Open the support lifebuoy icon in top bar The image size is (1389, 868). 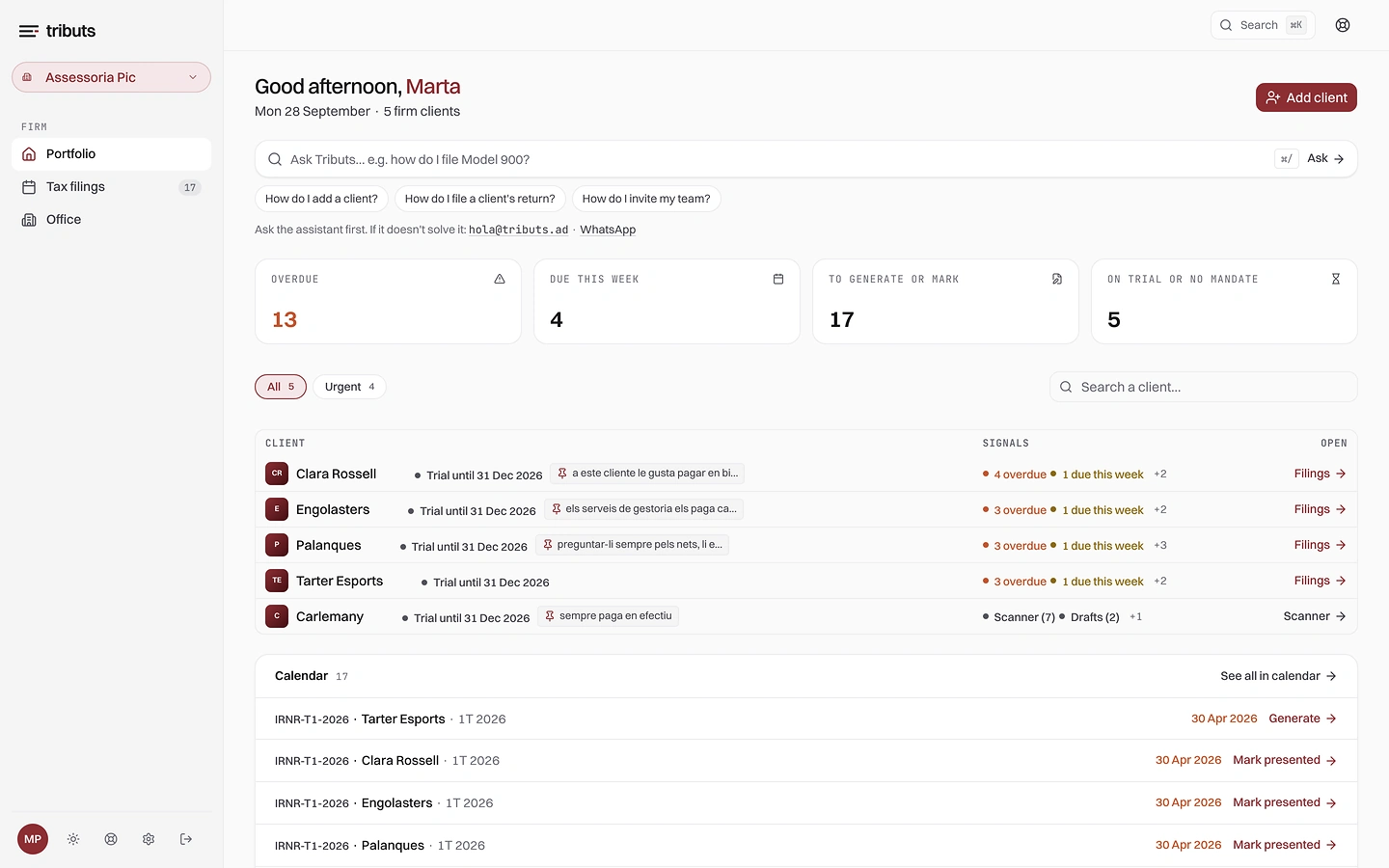coord(1343,25)
